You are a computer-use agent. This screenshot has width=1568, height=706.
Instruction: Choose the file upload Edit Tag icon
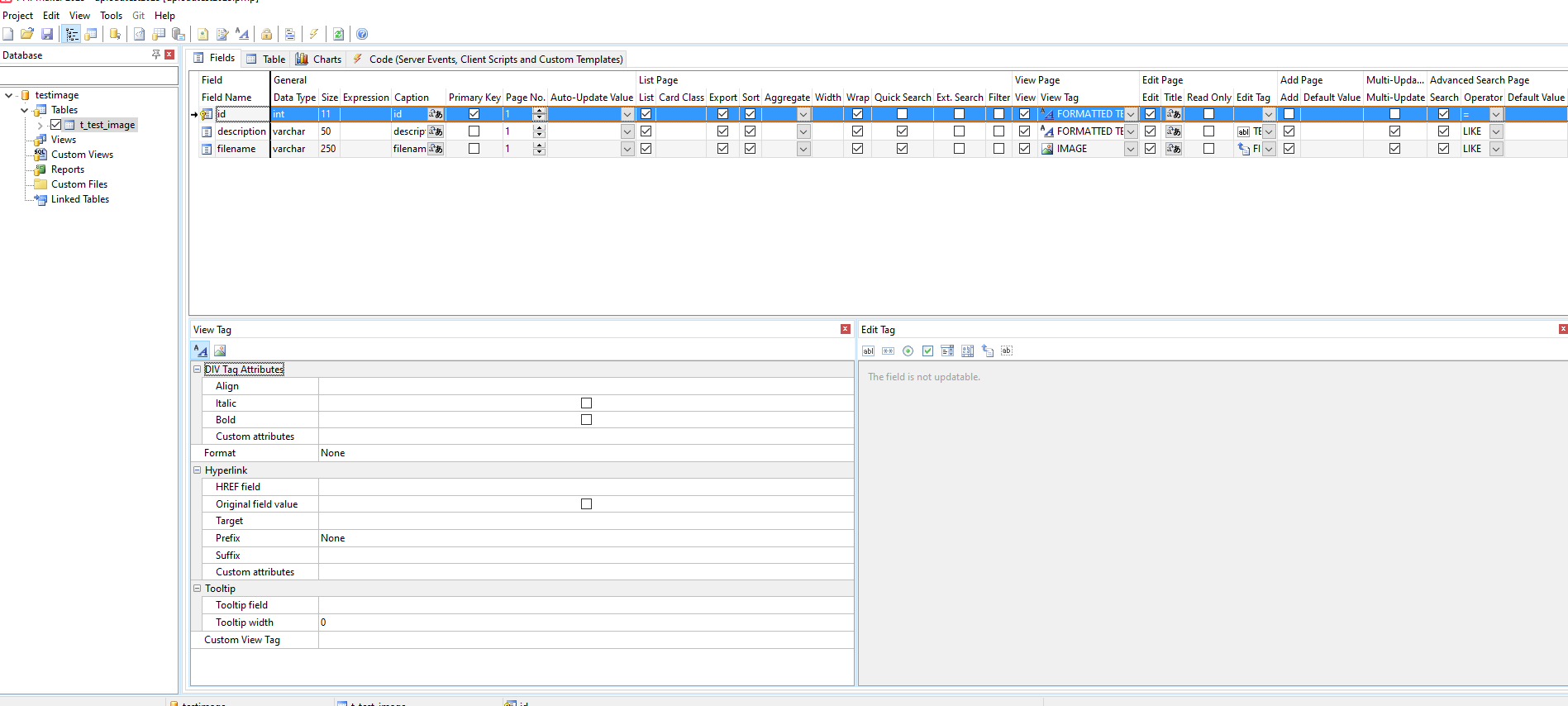[x=988, y=351]
